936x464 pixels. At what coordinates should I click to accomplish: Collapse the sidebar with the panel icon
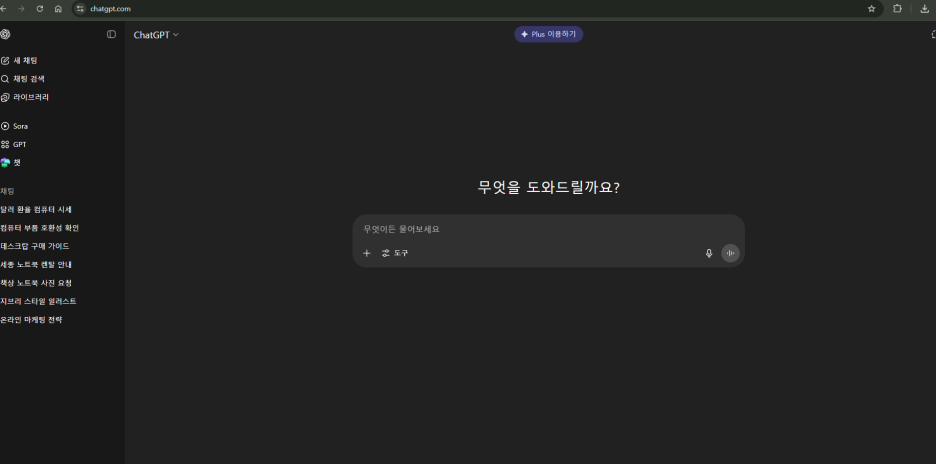pyautogui.click(x=111, y=35)
